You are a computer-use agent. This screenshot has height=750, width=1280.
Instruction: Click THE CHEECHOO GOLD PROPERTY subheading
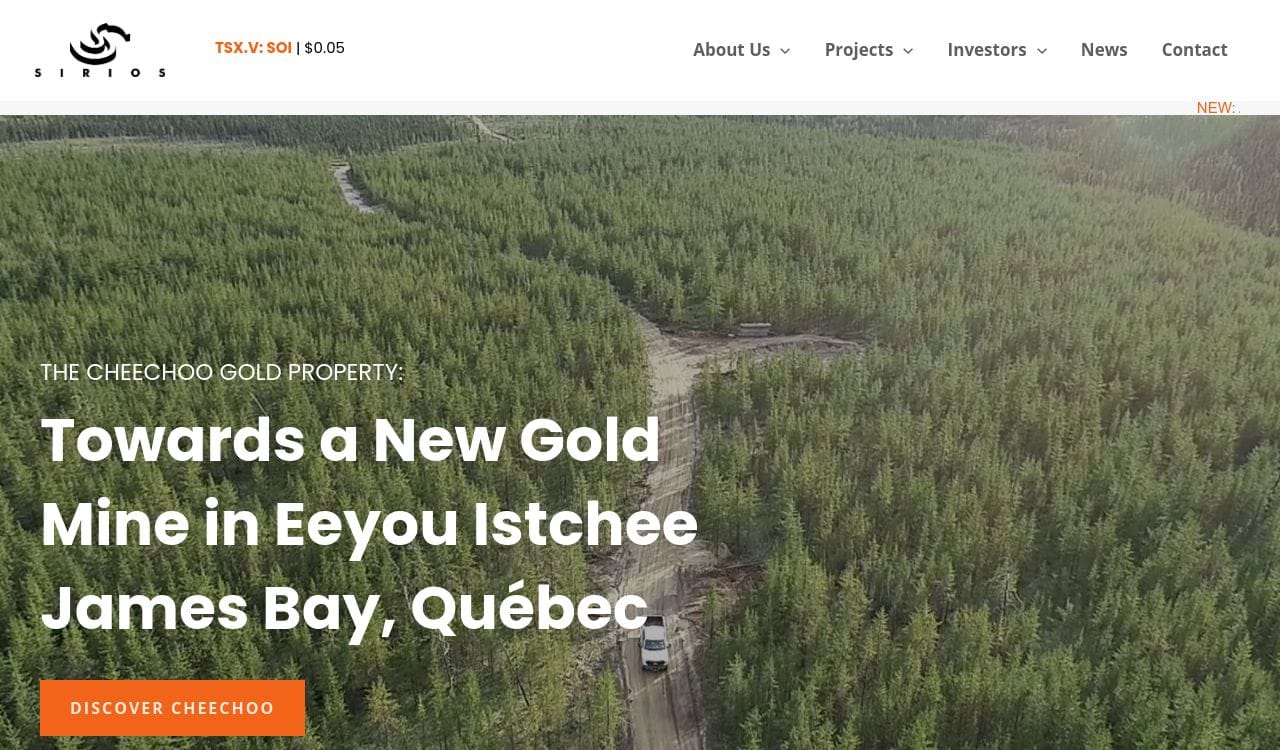222,372
